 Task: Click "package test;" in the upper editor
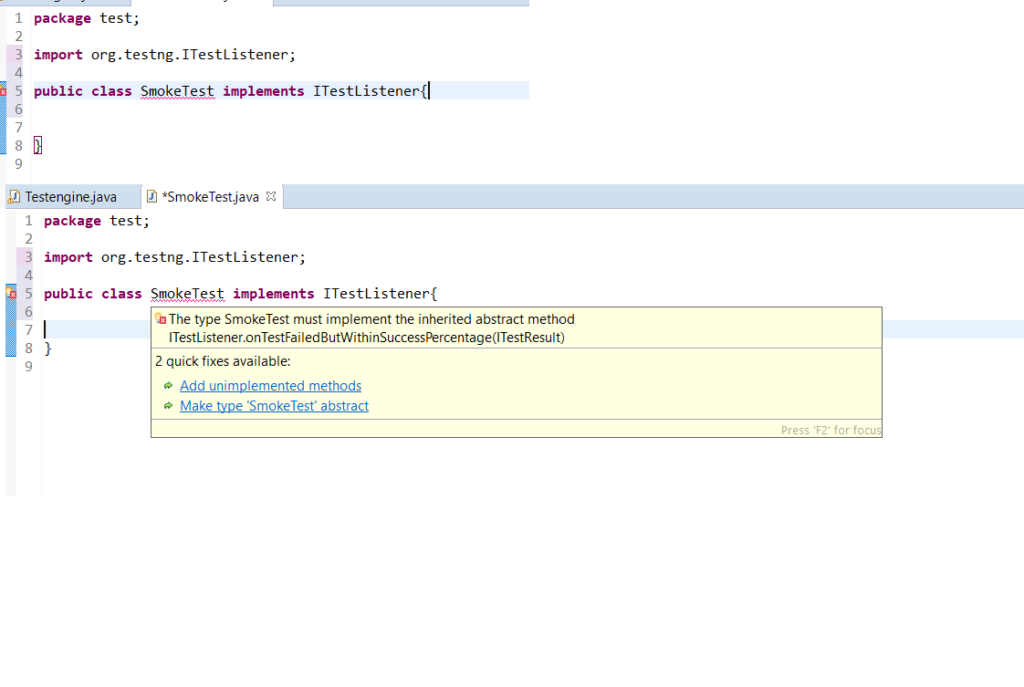point(87,18)
